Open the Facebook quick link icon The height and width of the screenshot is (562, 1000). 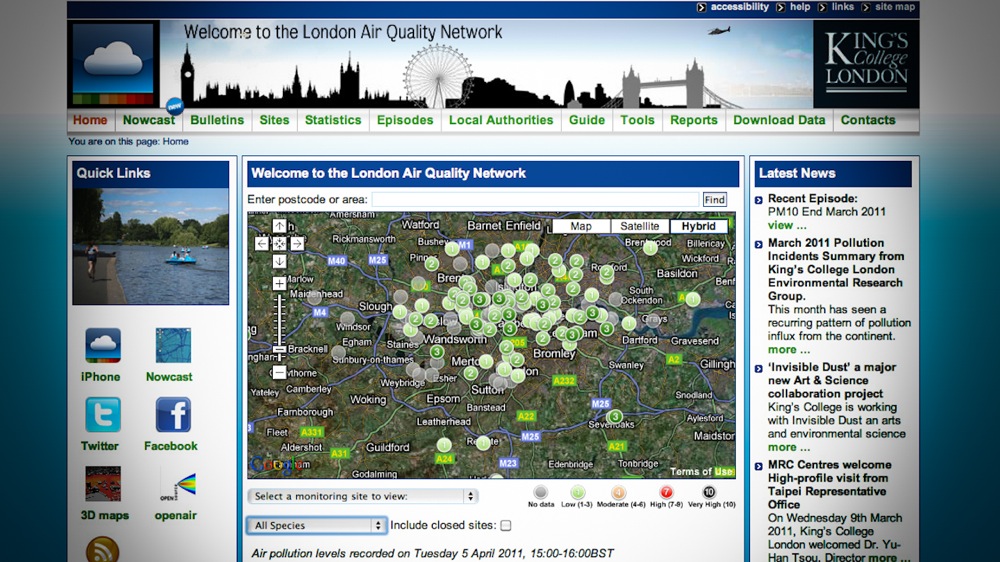(172, 415)
